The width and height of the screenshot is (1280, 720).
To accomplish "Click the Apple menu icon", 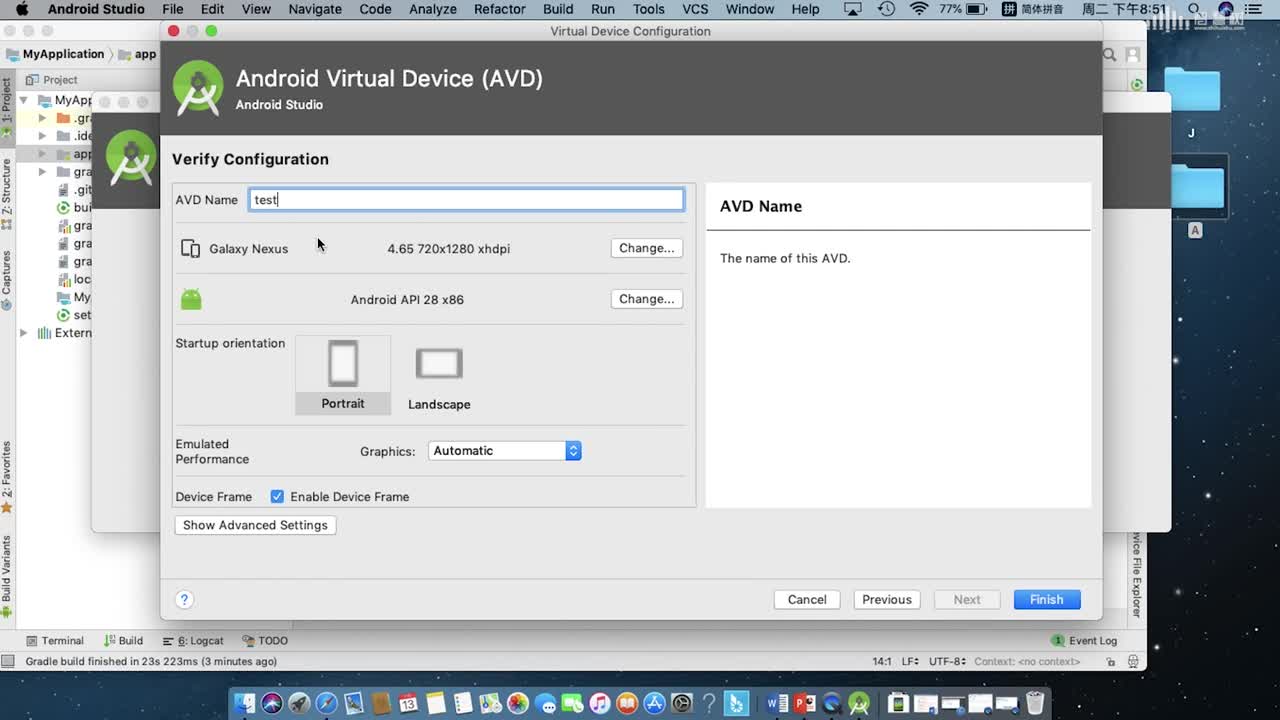I will click(22, 9).
